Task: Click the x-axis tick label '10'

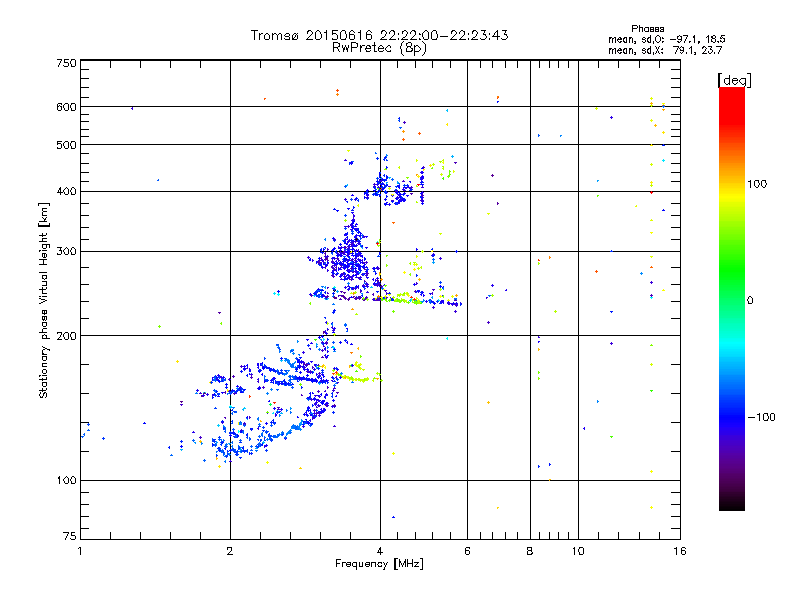Action: point(578,551)
